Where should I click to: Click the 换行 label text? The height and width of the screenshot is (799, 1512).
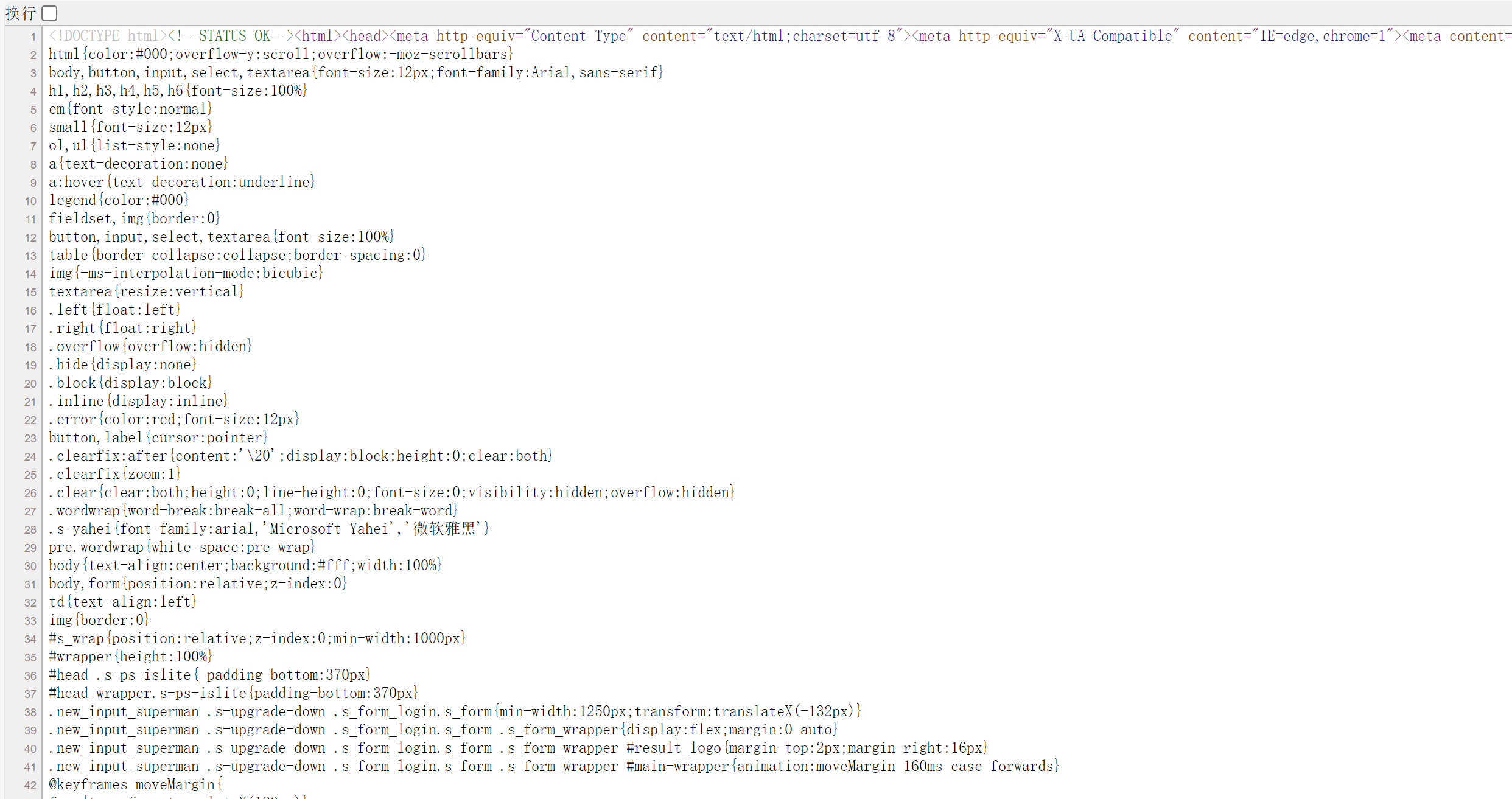(x=20, y=13)
